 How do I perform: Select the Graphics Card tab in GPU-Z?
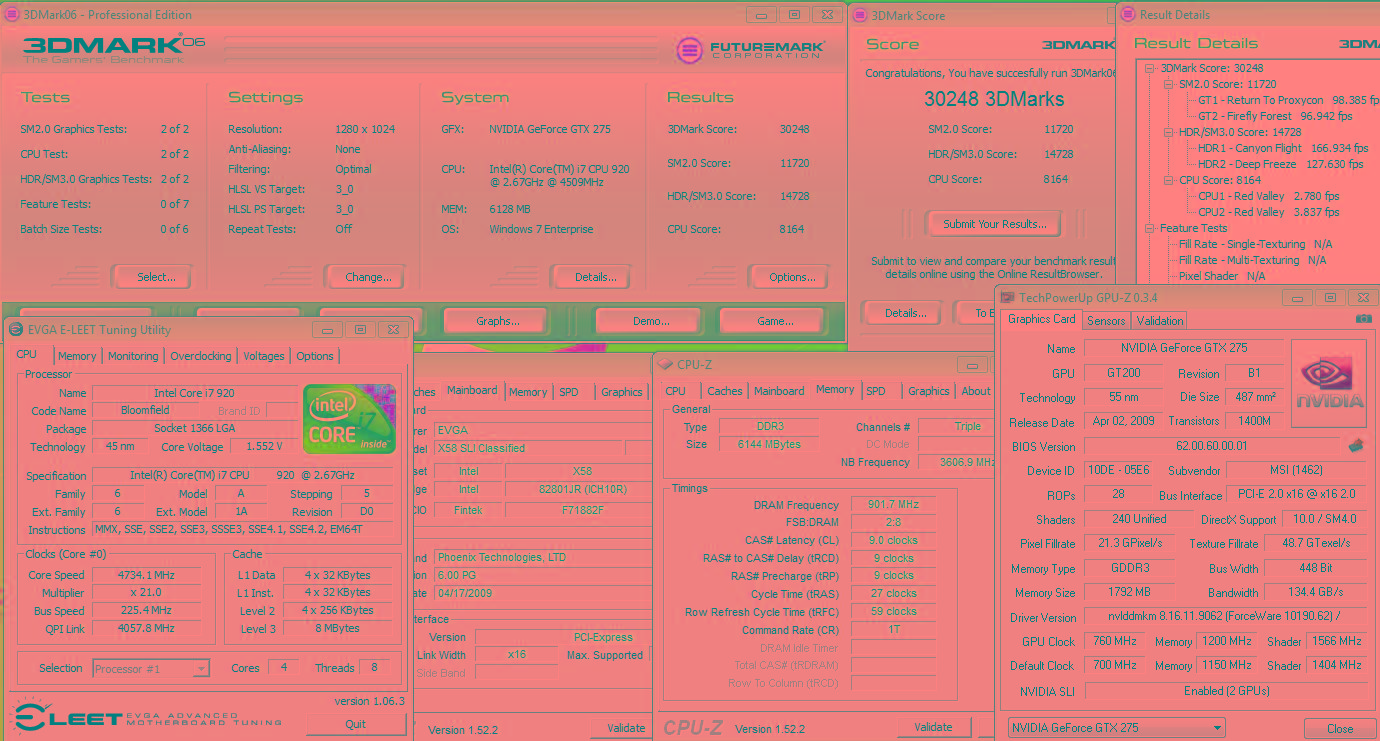point(1042,319)
